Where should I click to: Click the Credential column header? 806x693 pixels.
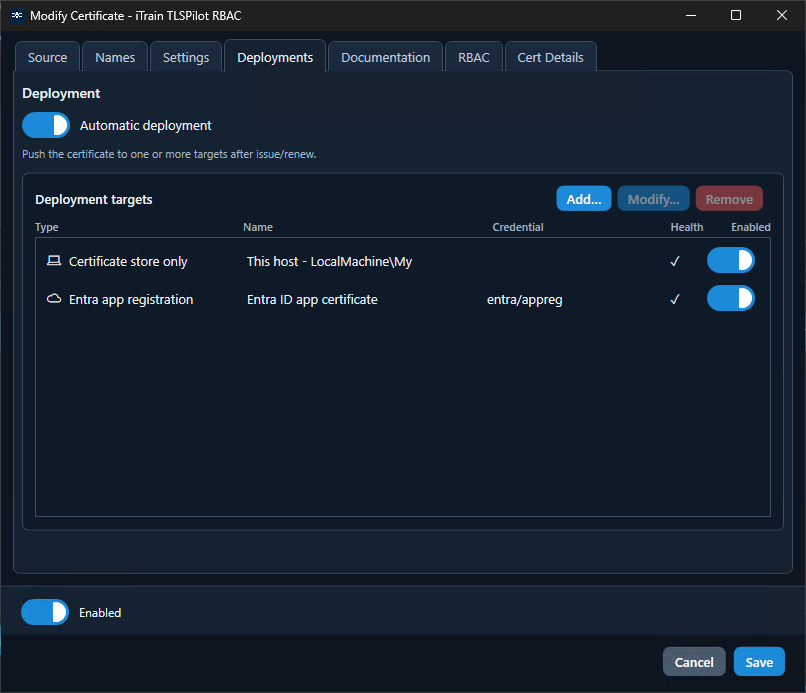point(518,227)
